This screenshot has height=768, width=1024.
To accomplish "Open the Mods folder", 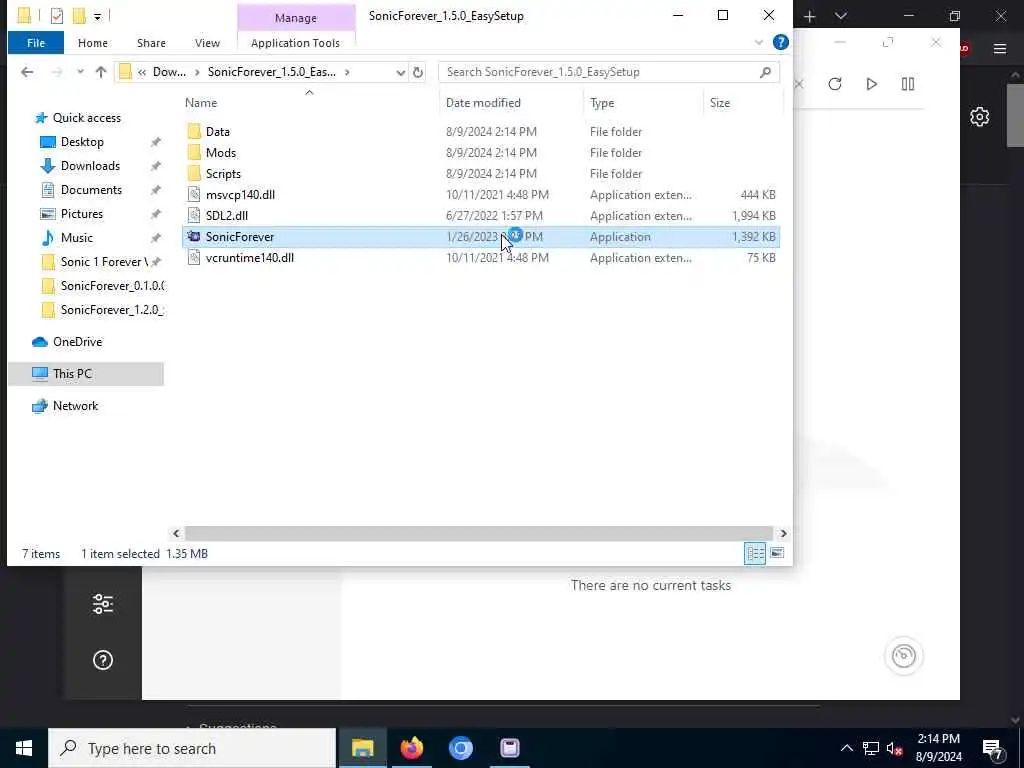I will 220,152.
